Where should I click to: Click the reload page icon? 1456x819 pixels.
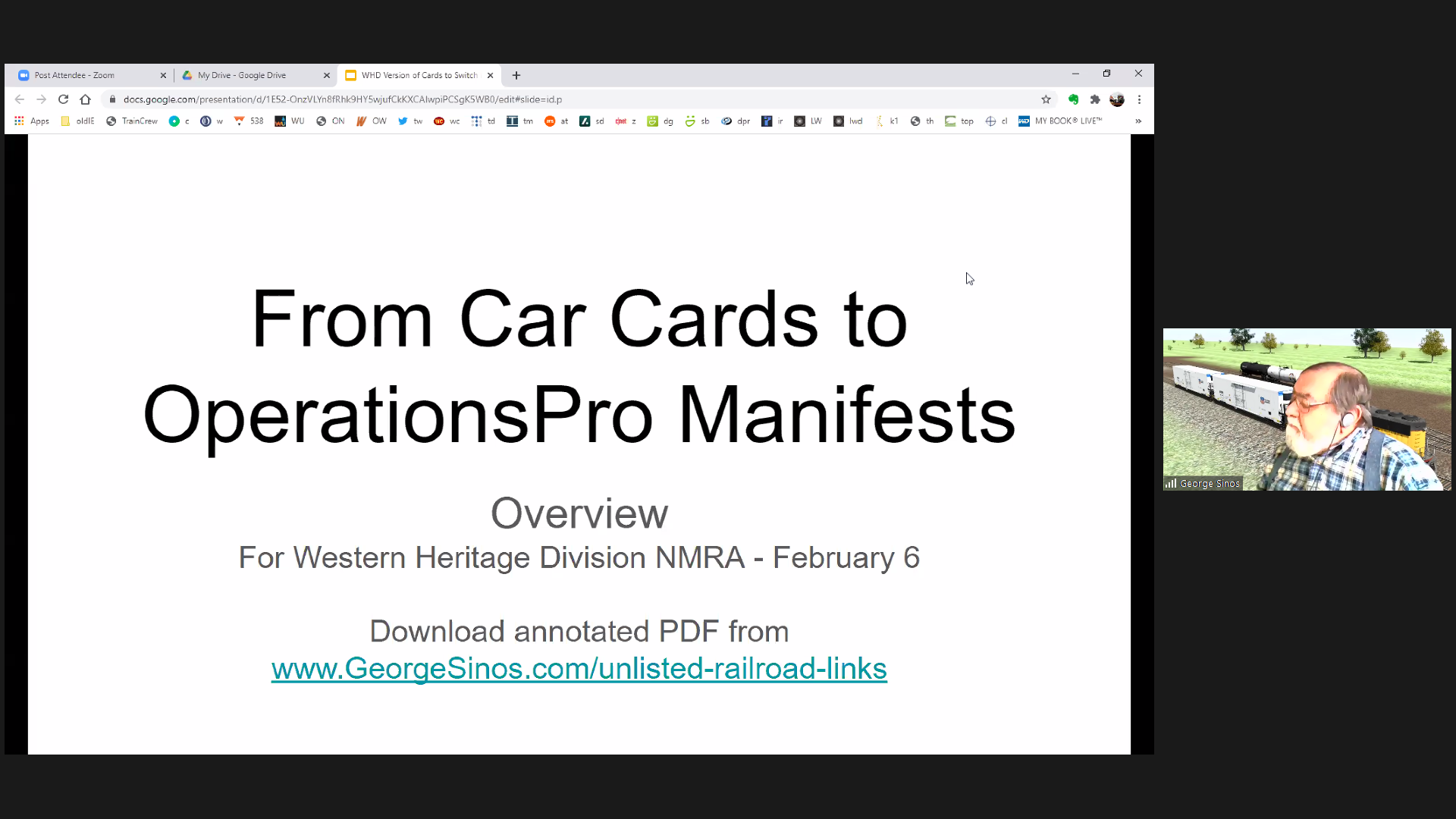coord(64,99)
